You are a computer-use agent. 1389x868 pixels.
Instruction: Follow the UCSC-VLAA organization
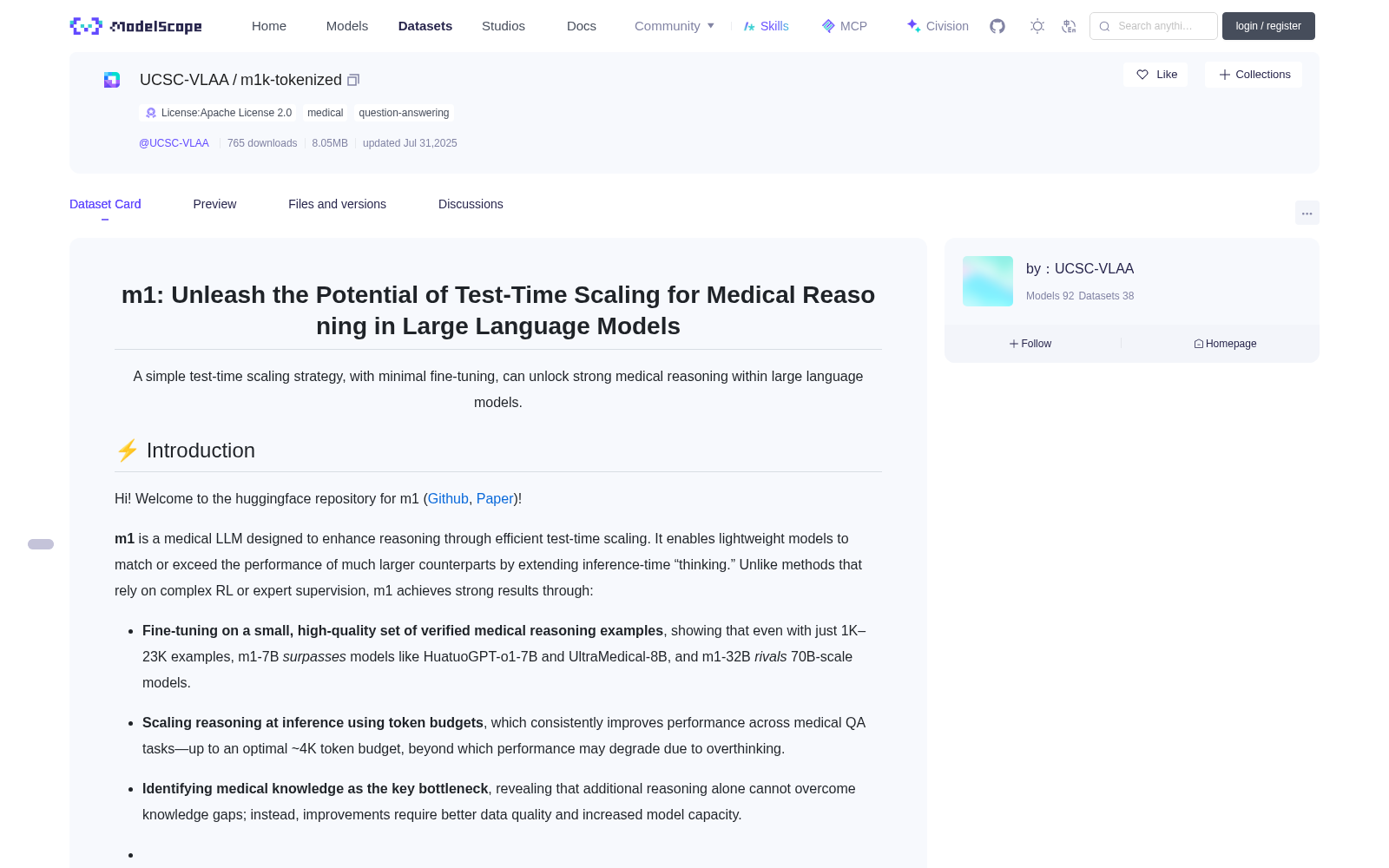(x=1030, y=344)
